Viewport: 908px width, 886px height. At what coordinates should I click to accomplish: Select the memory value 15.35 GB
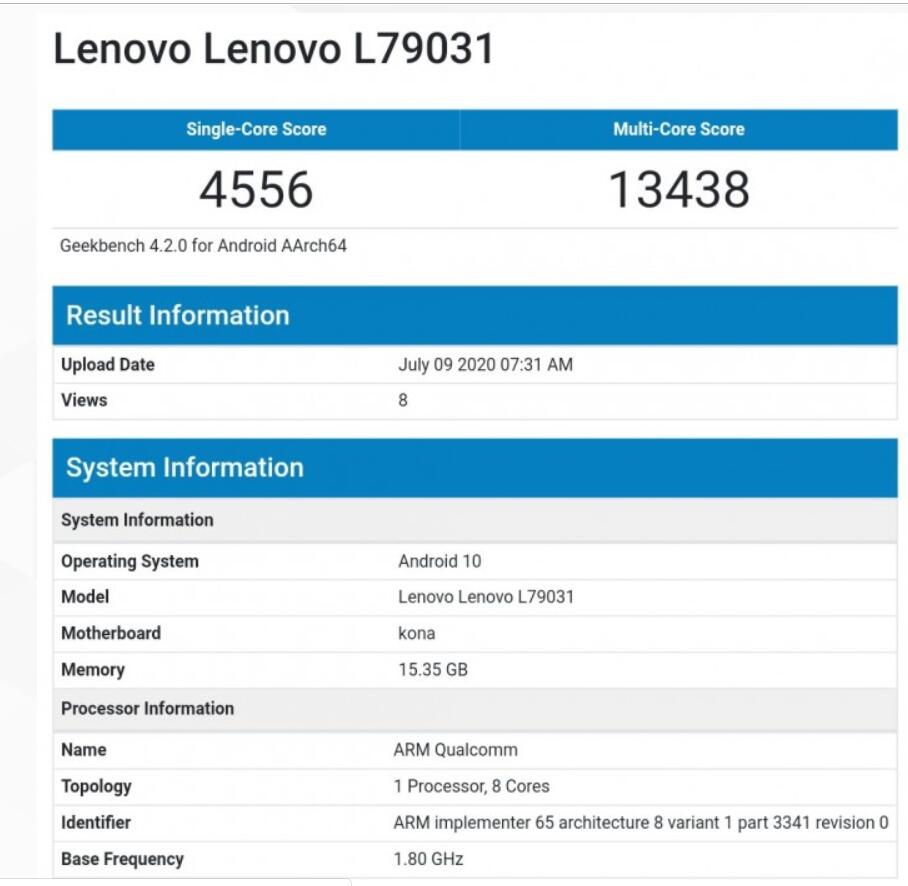coord(433,669)
